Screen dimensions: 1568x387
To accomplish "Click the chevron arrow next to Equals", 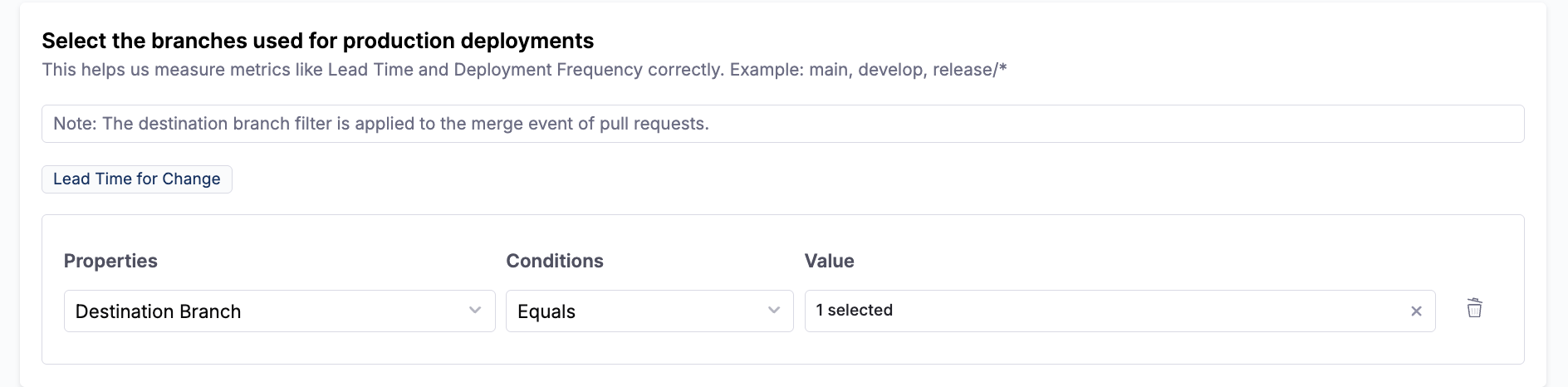I will pos(774,311).
